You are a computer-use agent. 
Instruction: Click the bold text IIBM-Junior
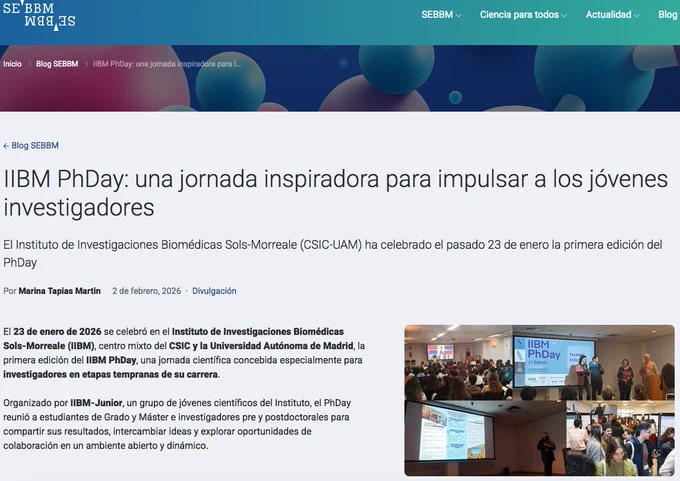click(96, 403)
